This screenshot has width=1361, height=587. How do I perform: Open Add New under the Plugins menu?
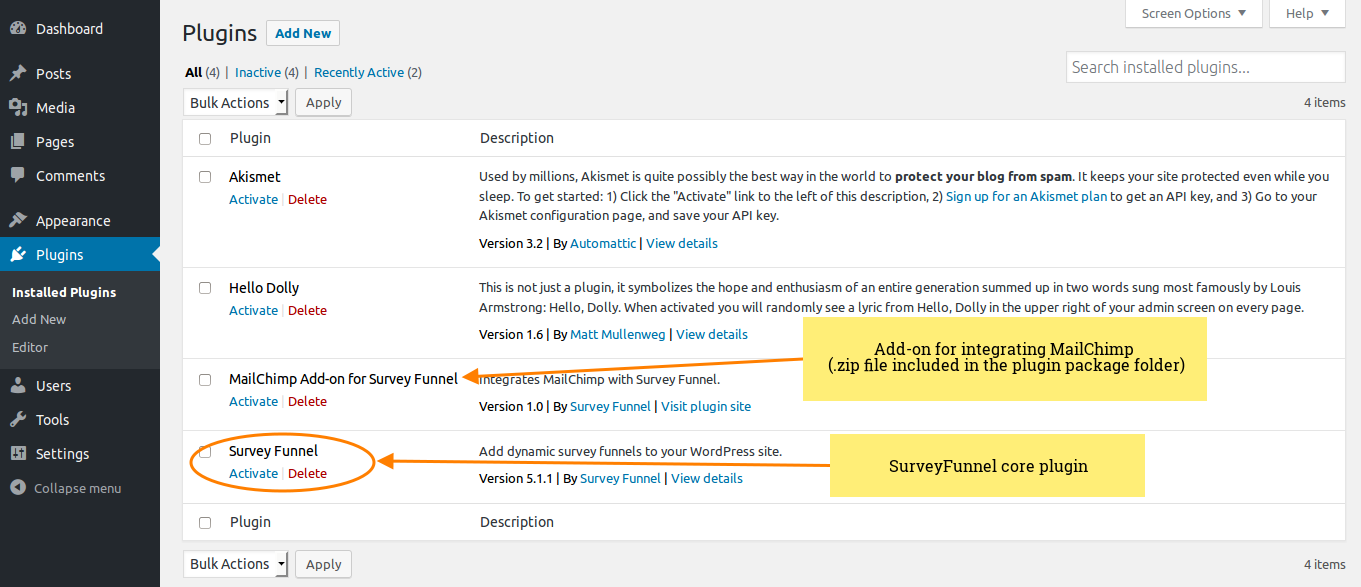[38, 319]
